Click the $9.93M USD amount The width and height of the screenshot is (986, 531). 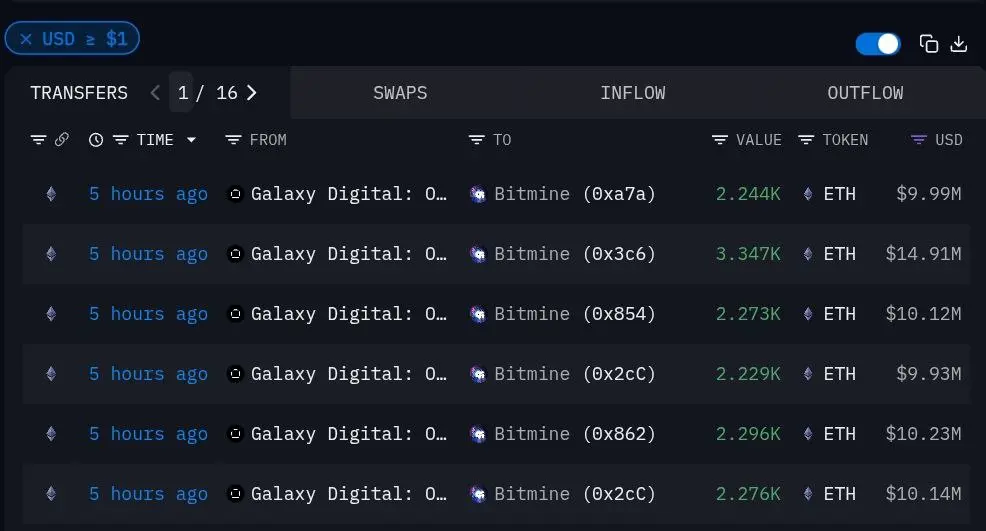pos(929,374)
